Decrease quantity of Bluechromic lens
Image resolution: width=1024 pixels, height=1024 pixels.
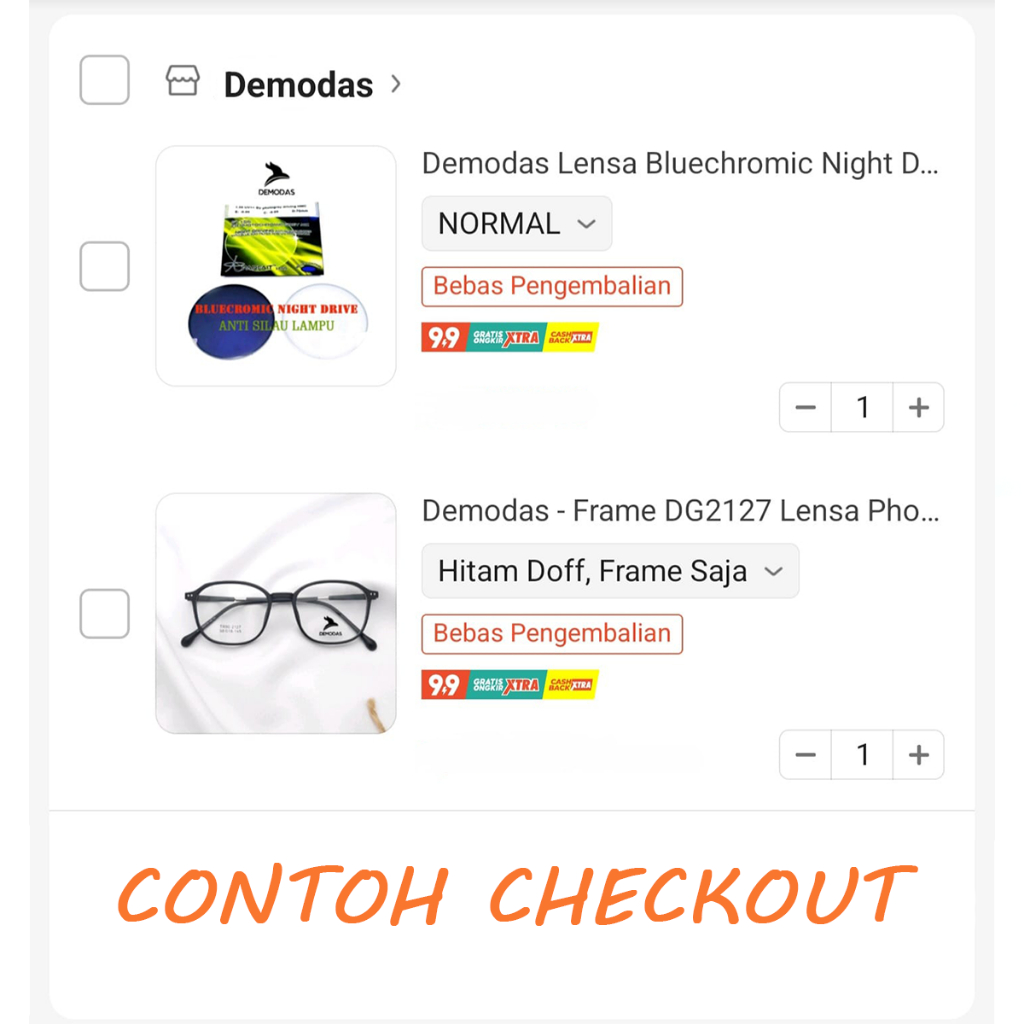(x=806, y=408)
